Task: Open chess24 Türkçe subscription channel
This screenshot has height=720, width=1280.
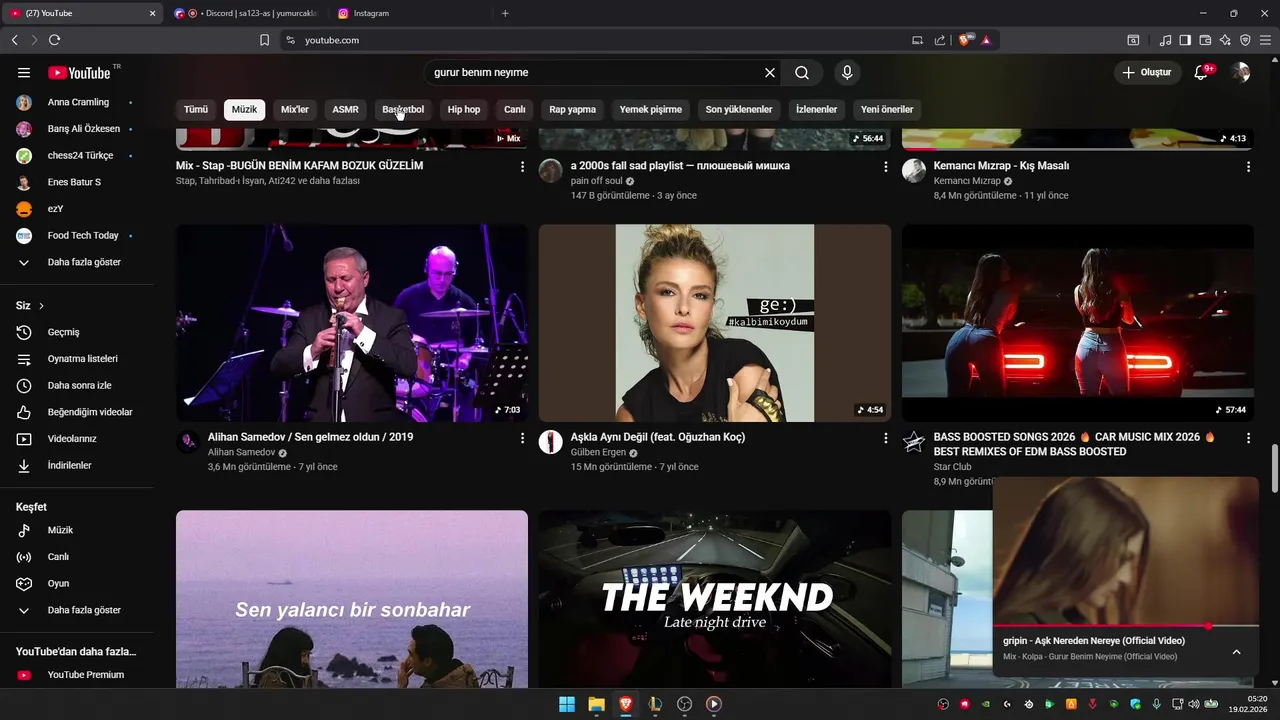Action: click(x=78, y=155)
